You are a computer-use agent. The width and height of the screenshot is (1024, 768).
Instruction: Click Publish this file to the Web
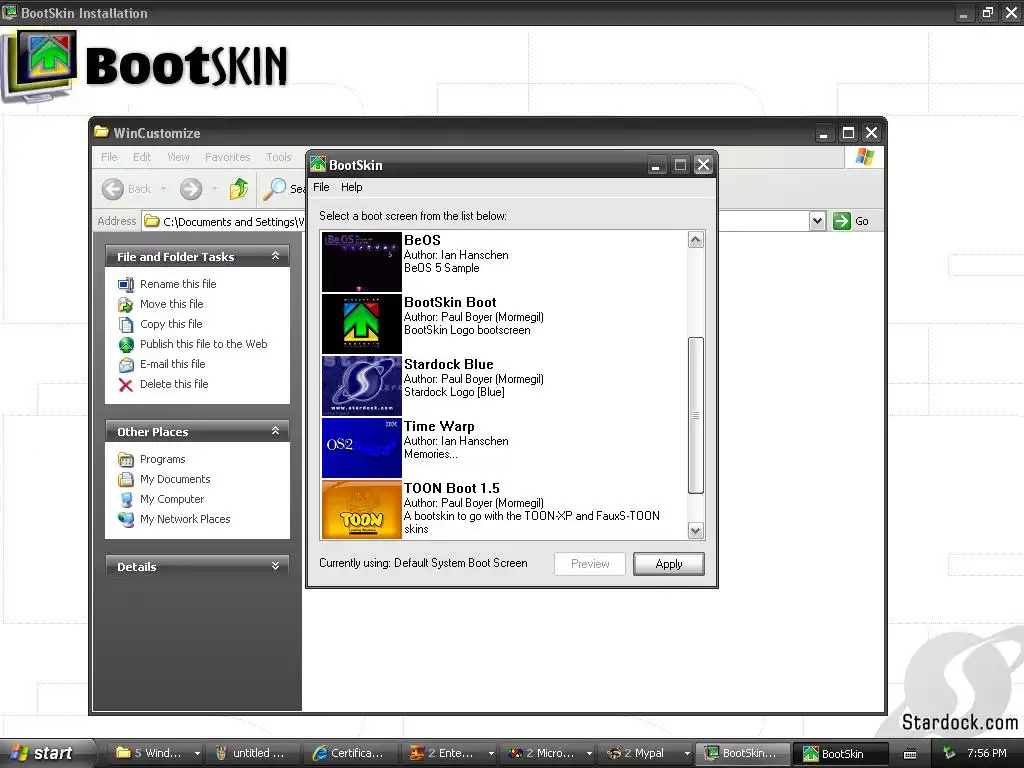coord(204,344)
